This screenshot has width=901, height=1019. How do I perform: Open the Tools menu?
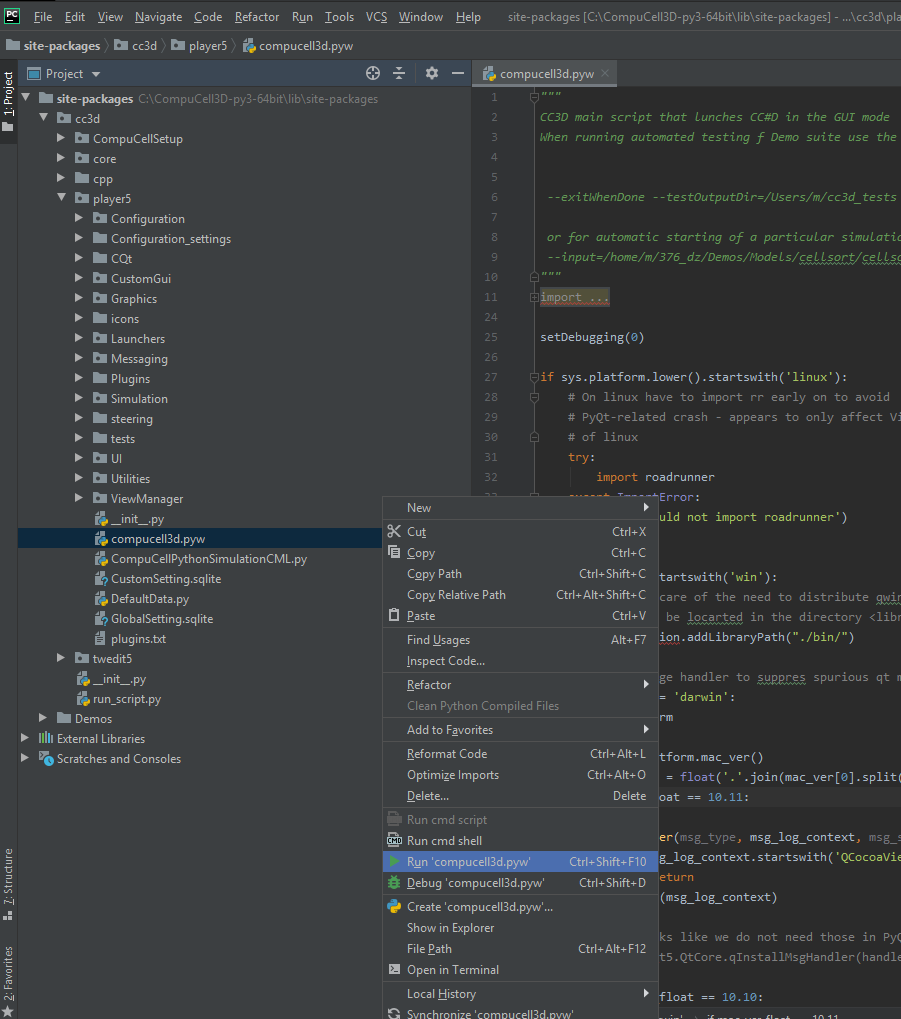(339, 17)
